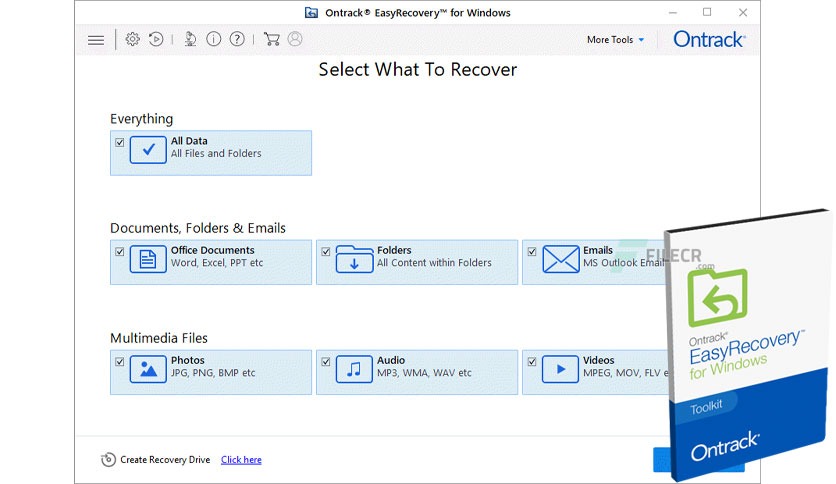This screenshot has height=484, width=836.
Task: Click the Office Documents tile icon
Action: [148, 260]
